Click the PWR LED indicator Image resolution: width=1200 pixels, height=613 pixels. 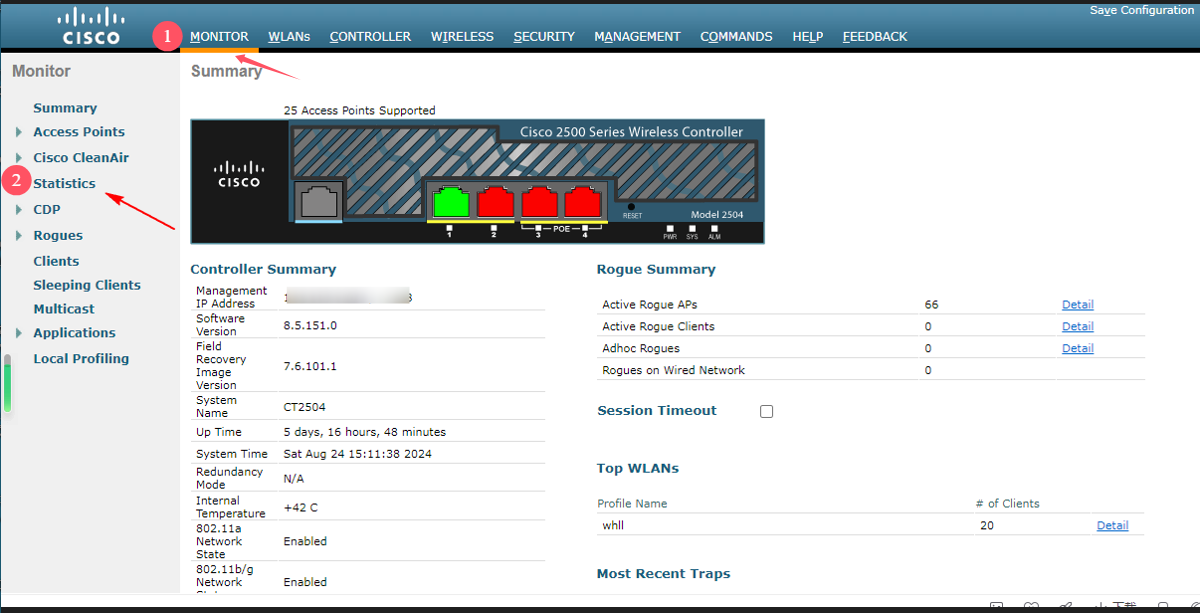670,228
